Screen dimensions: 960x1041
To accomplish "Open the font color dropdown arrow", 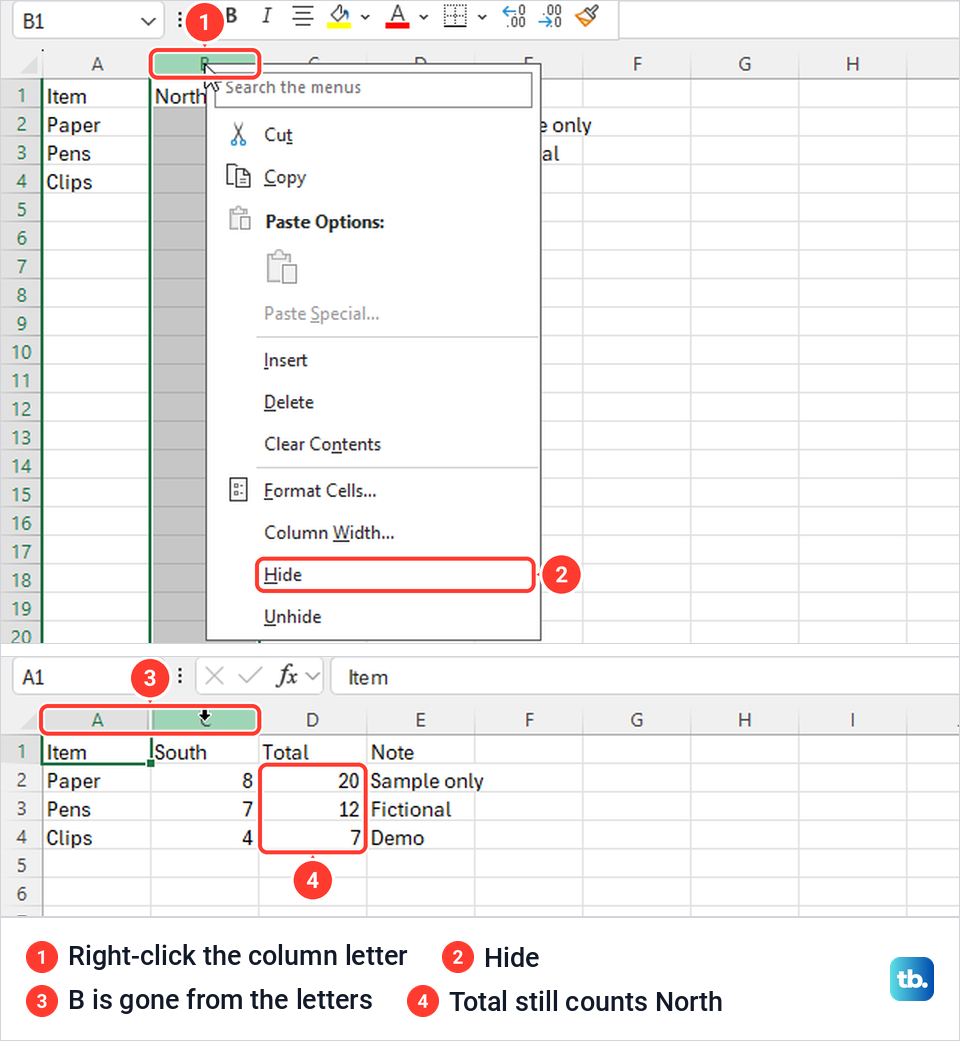I will click(x=424, y=17).
